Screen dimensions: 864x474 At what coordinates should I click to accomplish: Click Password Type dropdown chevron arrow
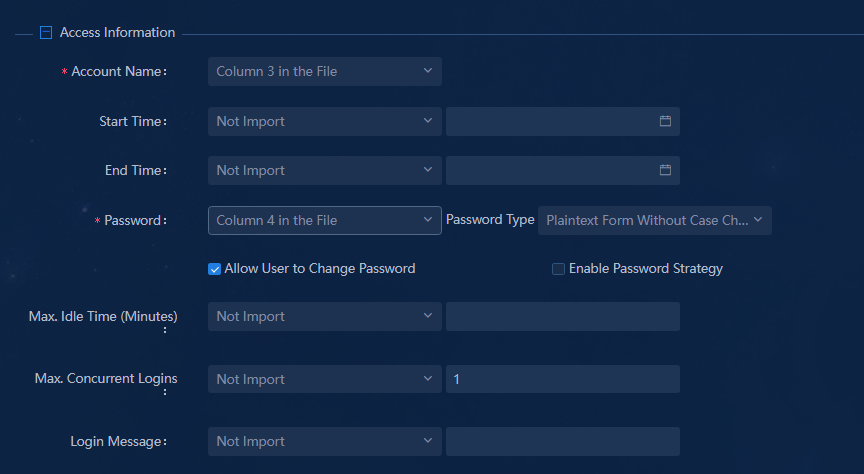pyautogui.click(x=758, y=220)
